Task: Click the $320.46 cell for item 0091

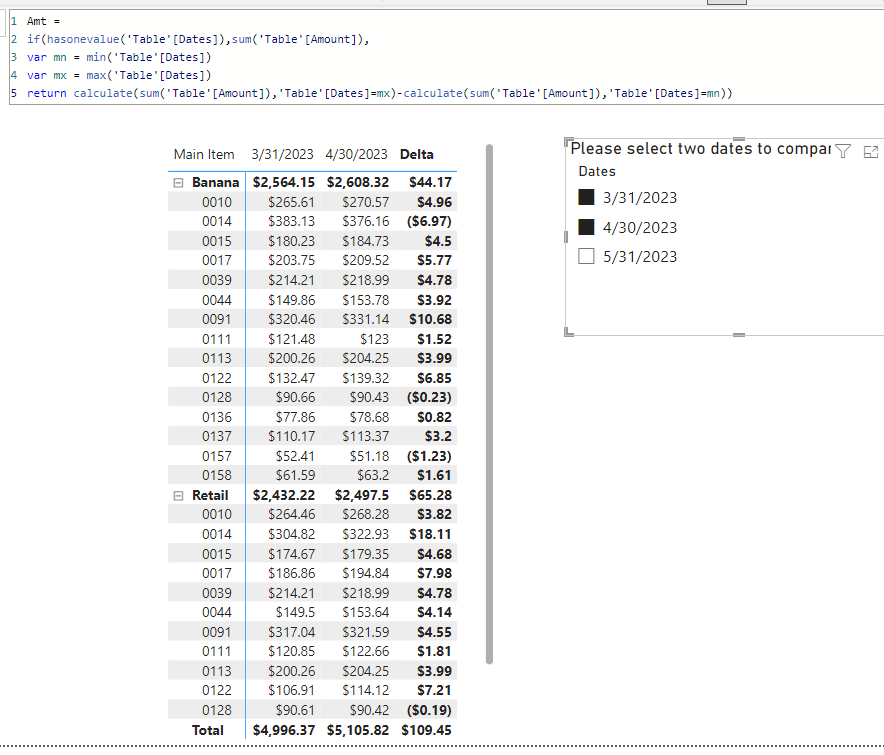Action: pyautogui.click(x=291, y=319)
